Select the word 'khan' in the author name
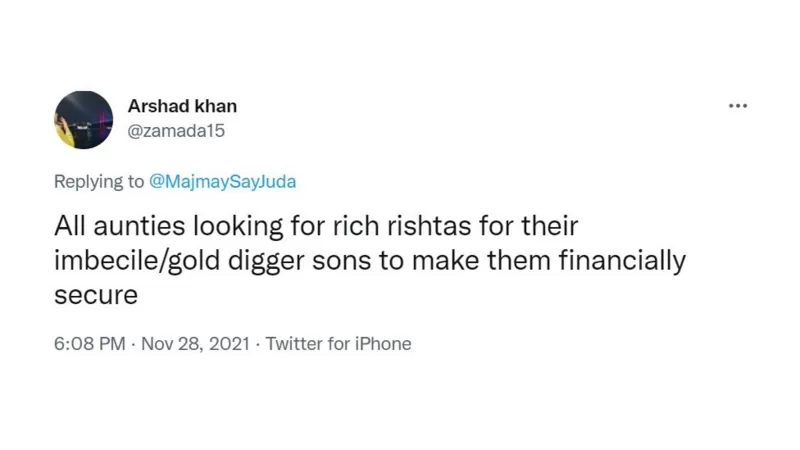The image size is (800, 450). 217,106
